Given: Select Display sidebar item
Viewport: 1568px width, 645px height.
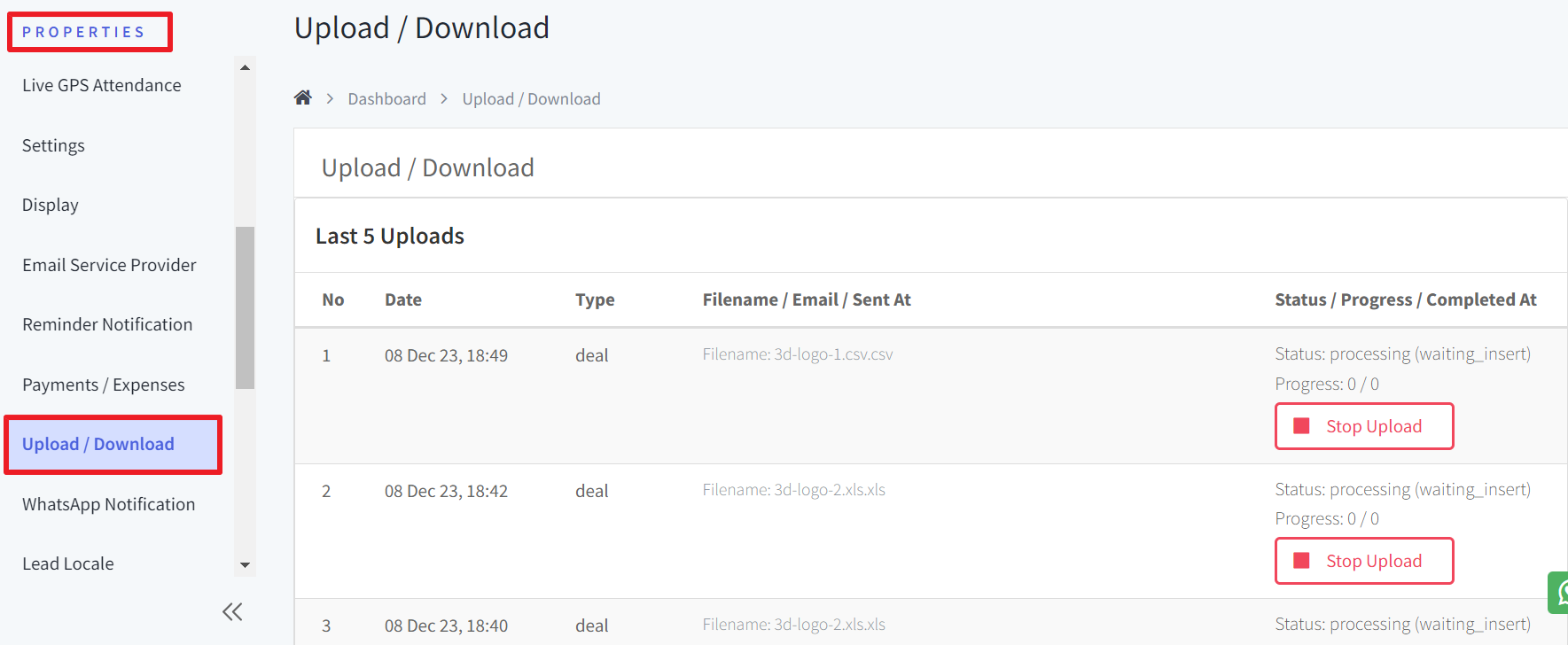Looking at the screenshot, I should [x=51, y=205].
